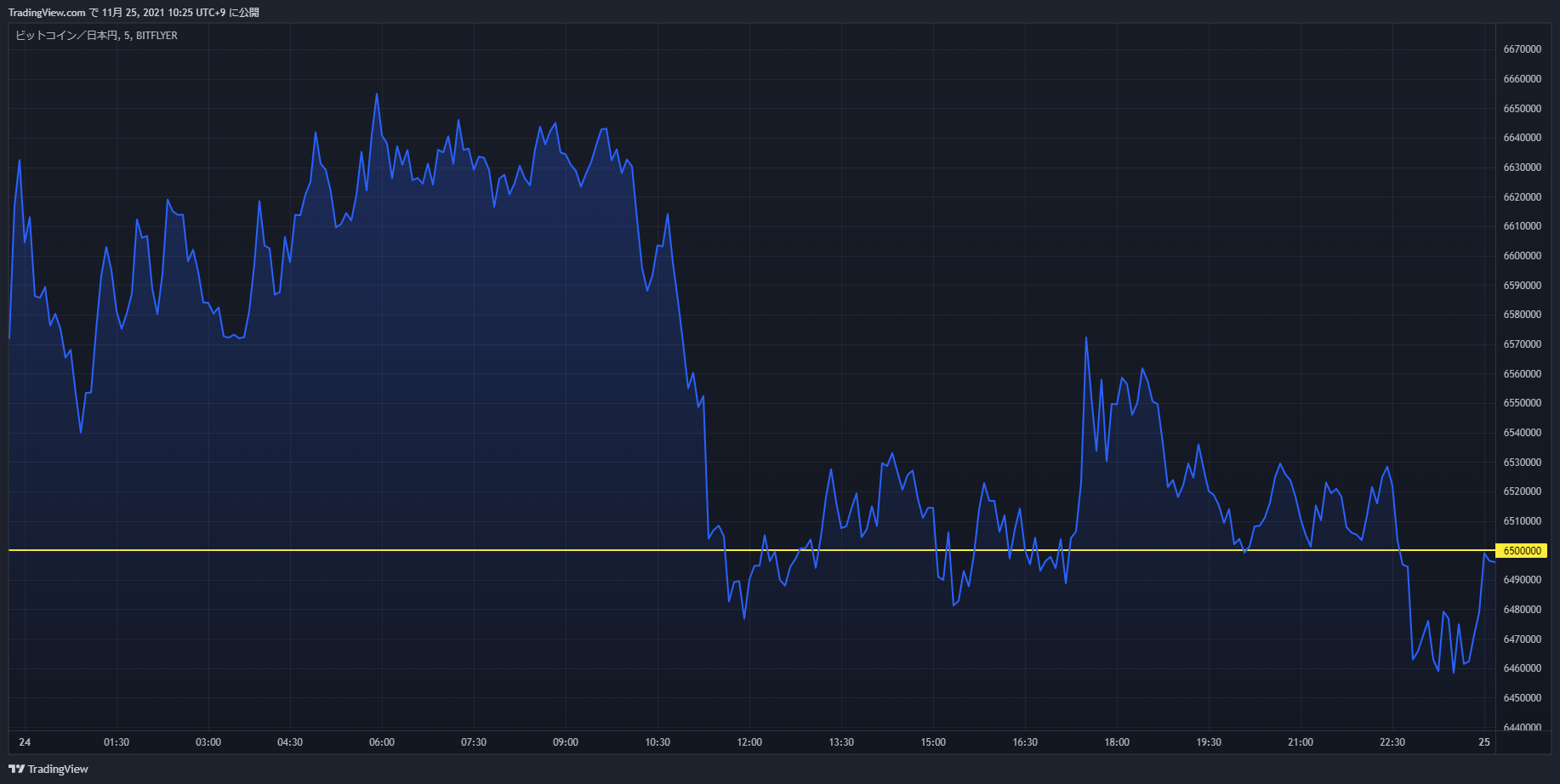The image size is (1560, 784).
Task: Click the 09:00 time axis label
Action: [566, 742]
